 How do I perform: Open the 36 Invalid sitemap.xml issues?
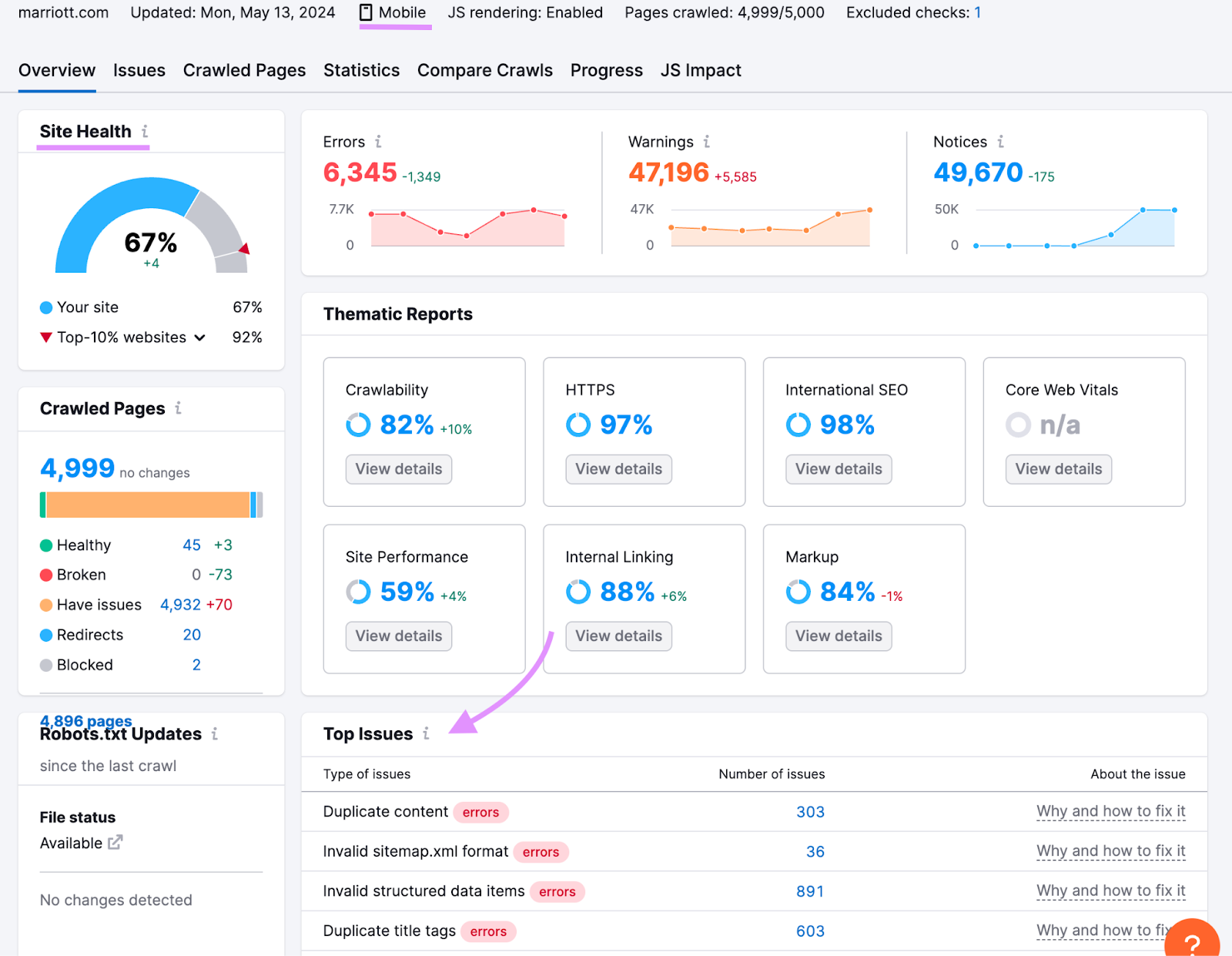point(815,851)
